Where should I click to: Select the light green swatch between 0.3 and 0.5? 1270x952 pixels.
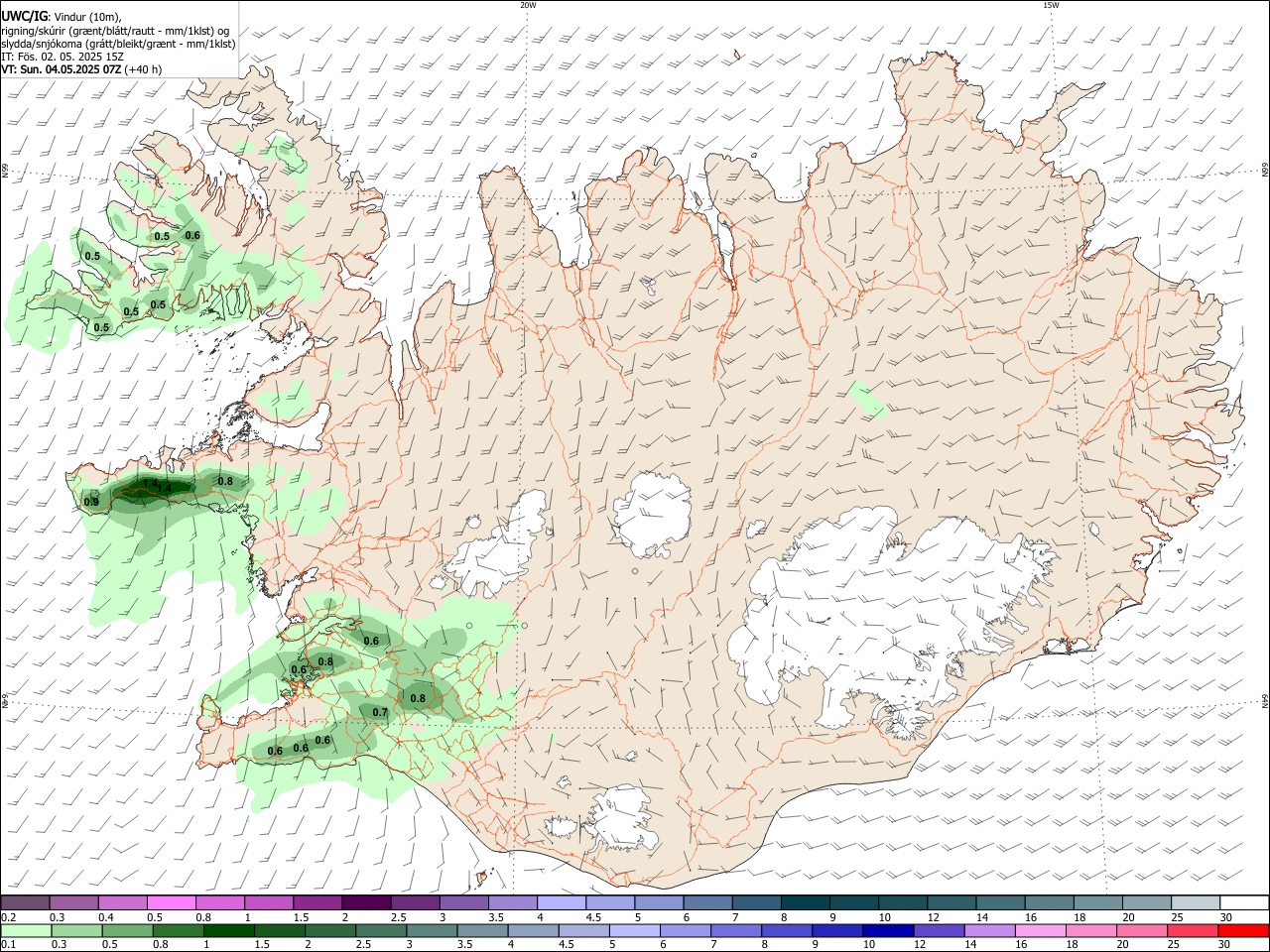tap(76, 931)
